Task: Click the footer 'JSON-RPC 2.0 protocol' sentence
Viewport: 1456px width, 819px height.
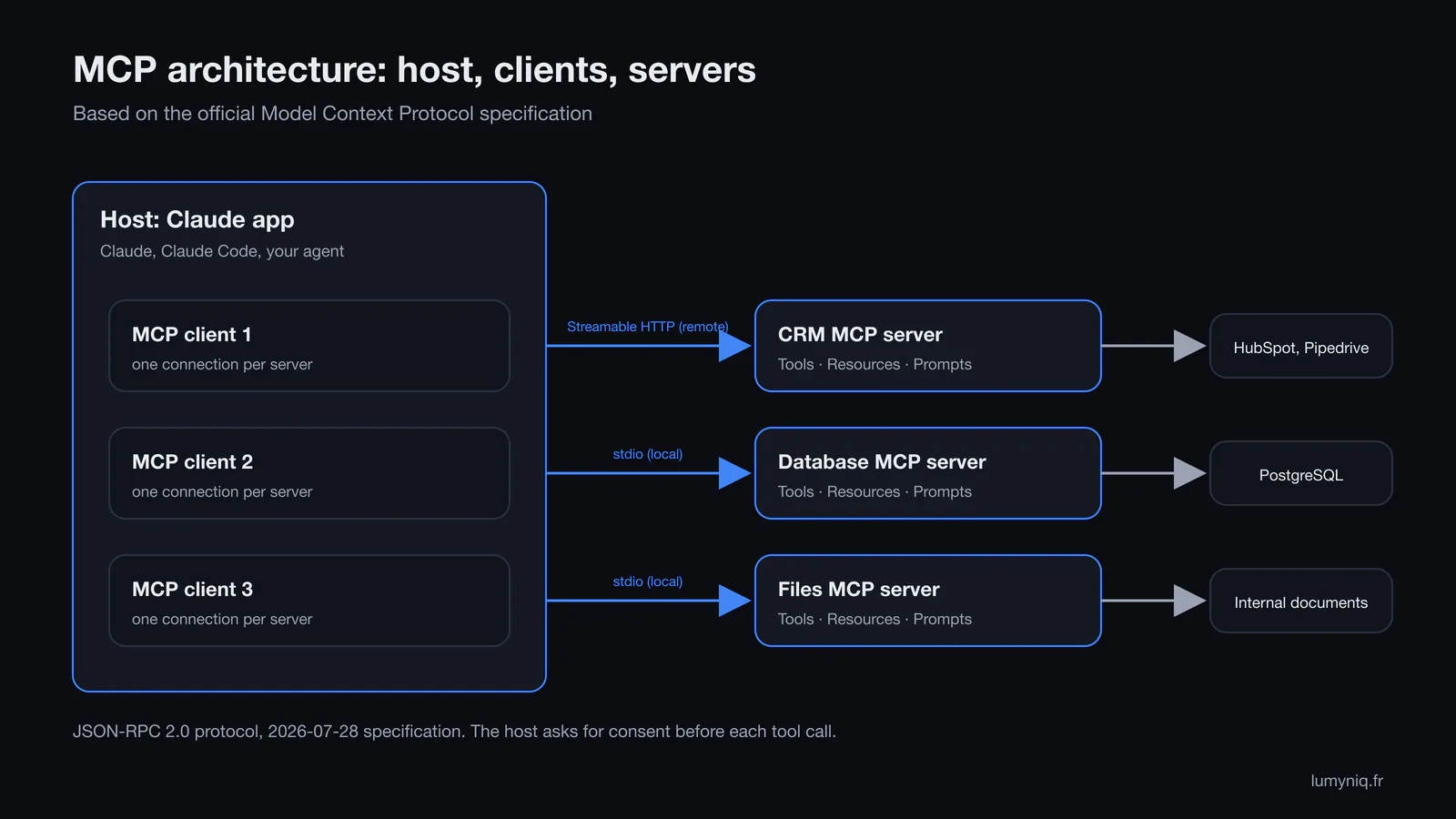Action: click(454, 732)
